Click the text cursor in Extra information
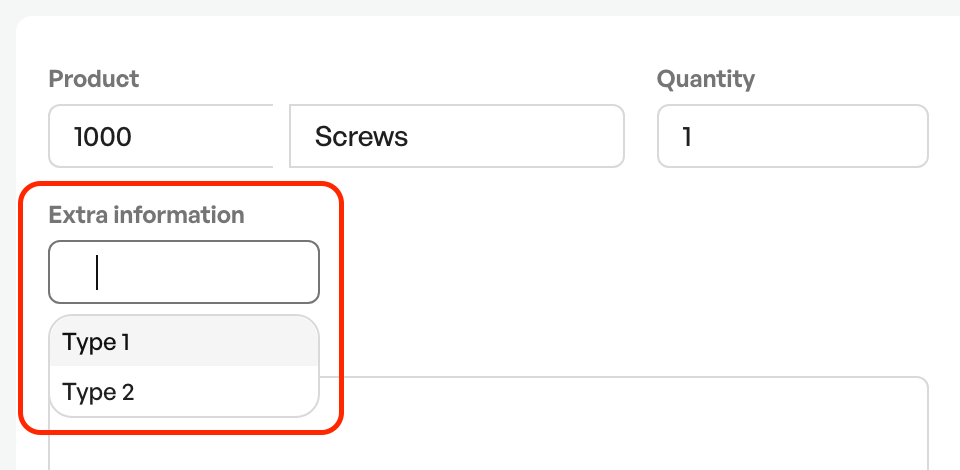Viewport: 960px width, 470px height. (x=97, y=272)
